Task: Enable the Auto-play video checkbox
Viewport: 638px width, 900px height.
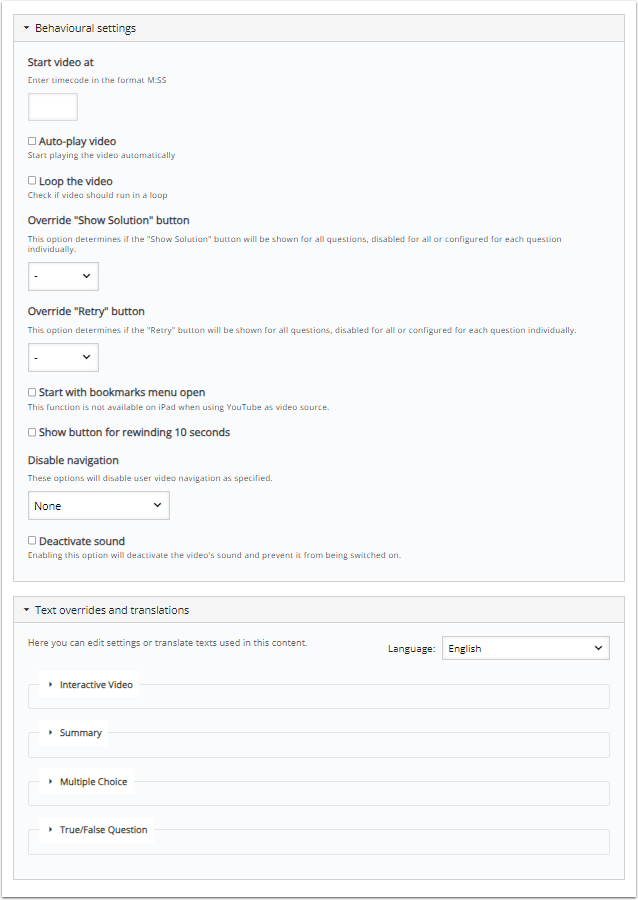Action: click(32, 141)
